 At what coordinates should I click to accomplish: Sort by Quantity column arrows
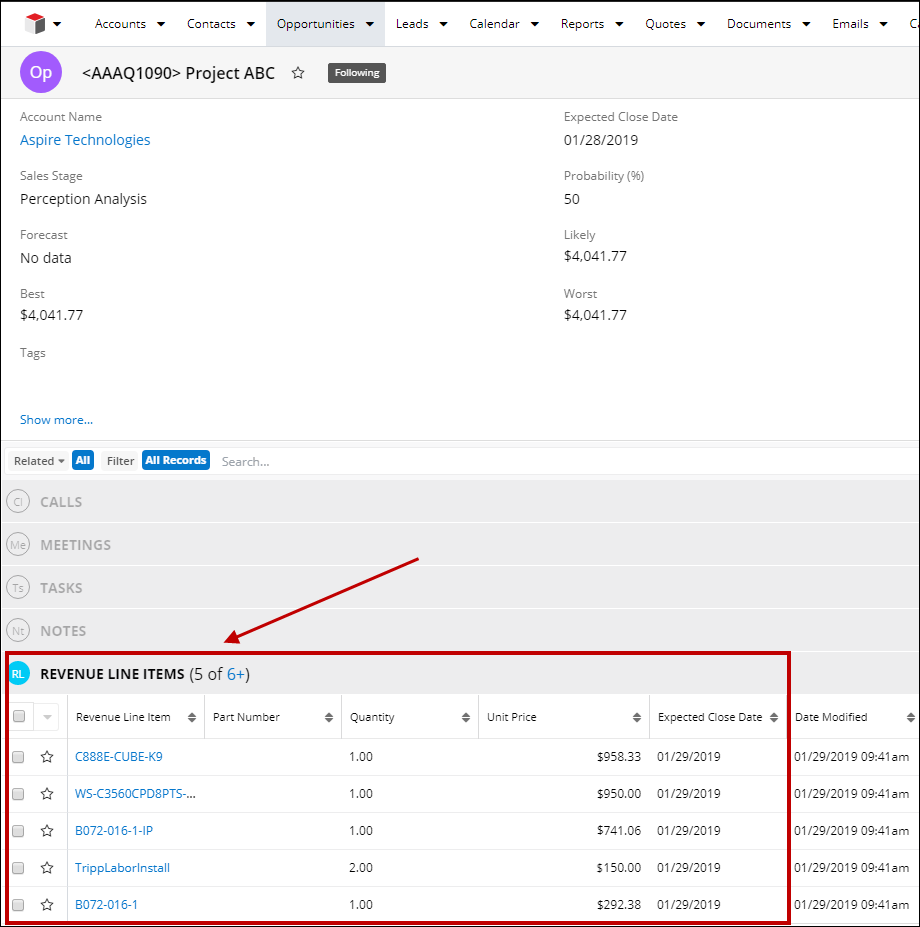(x=466, y=718)
